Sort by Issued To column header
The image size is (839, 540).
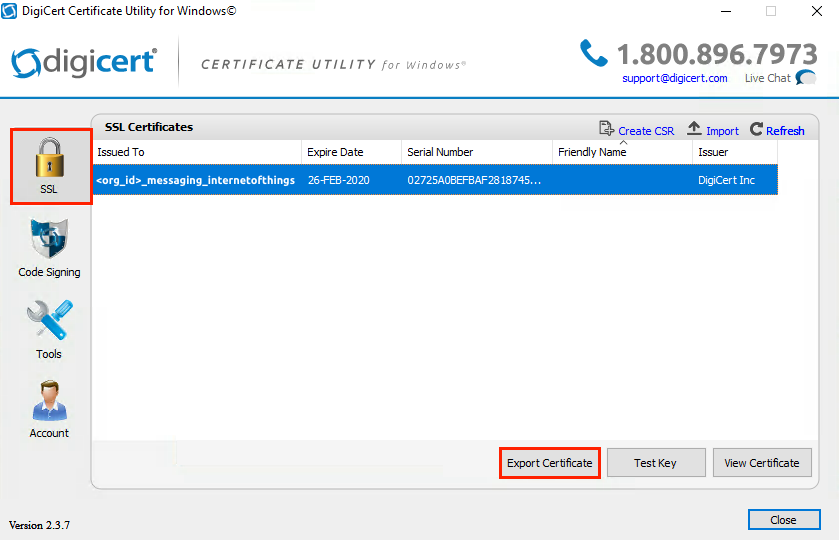pyautogui.click(x=196, y=152)
